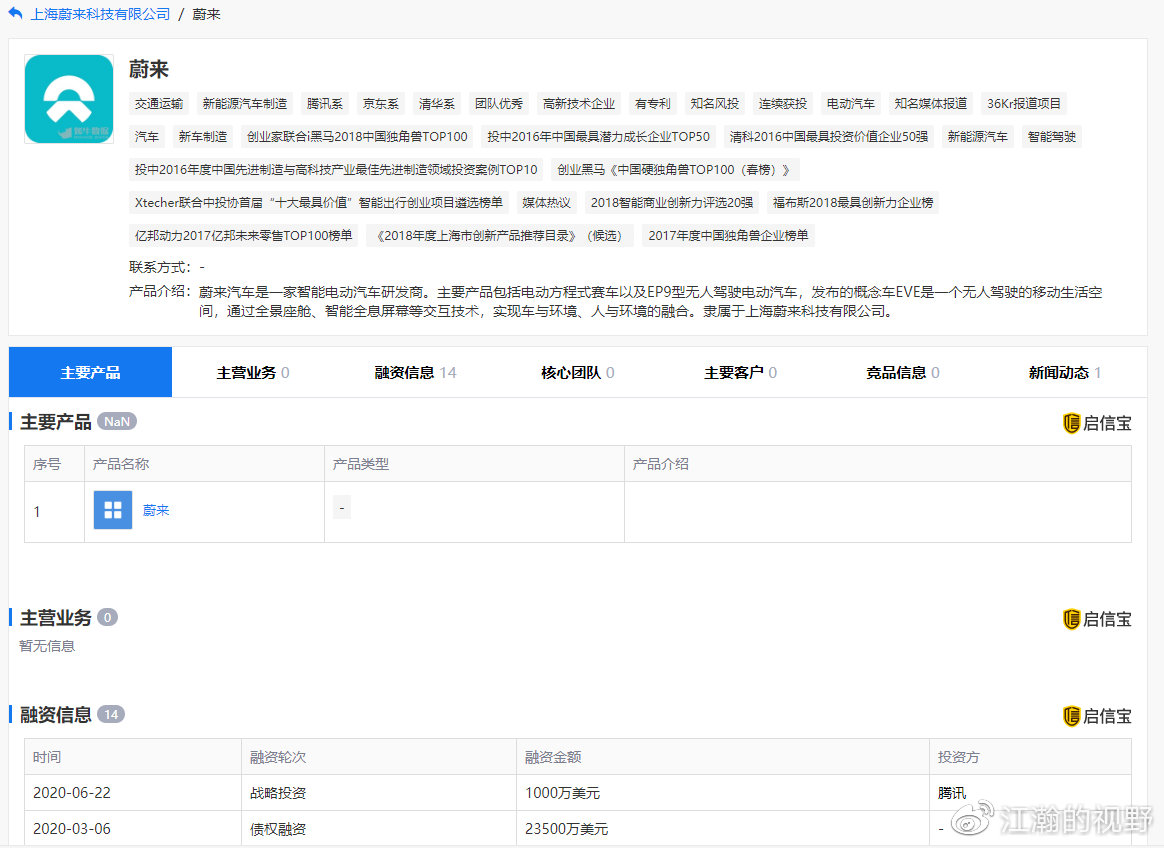Select the 主要产品 tab
The height and width of the screenshot is (848, 1164).
tap(90, 372)
